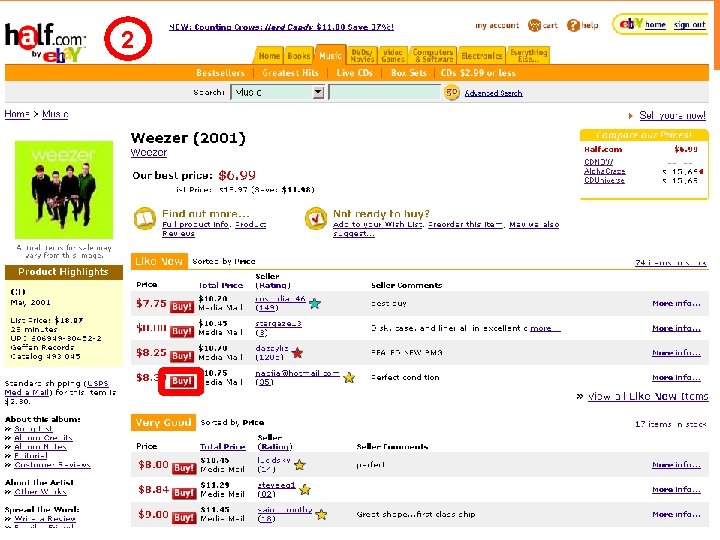Viewport: 720px width, 540px height.
Task: Click View all Like New Items link
Action: 648,396
